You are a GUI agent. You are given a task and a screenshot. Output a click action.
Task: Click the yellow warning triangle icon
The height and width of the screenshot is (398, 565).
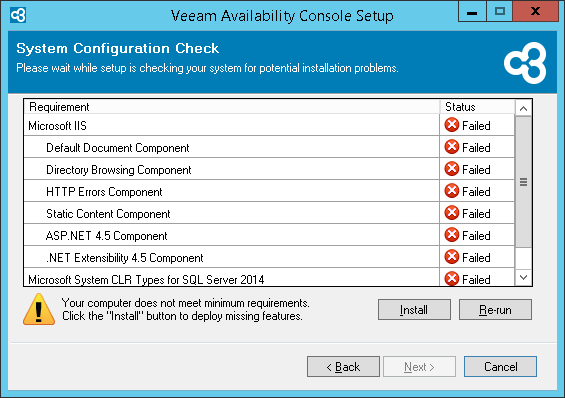(x=39, y=309)
